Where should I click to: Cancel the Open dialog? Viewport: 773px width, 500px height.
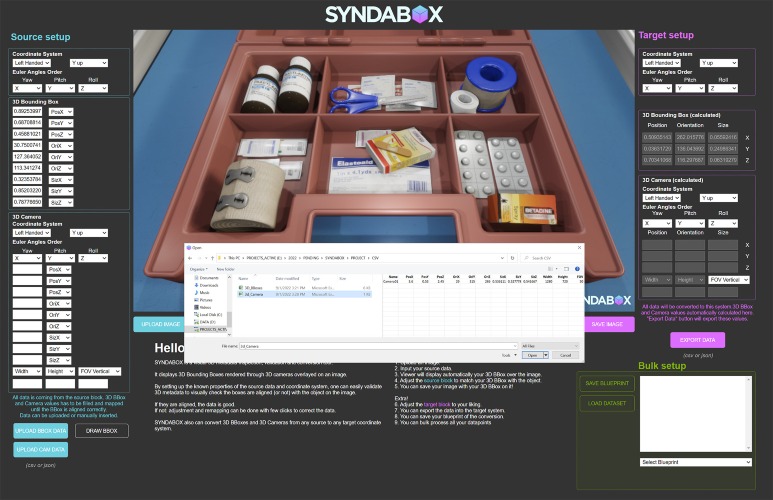coord(565,355)
